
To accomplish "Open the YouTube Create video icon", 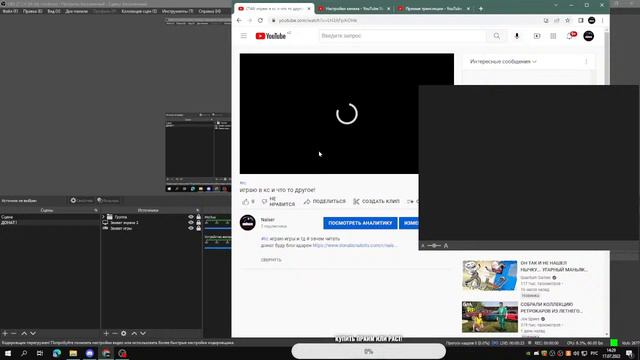I will [537, 36].
